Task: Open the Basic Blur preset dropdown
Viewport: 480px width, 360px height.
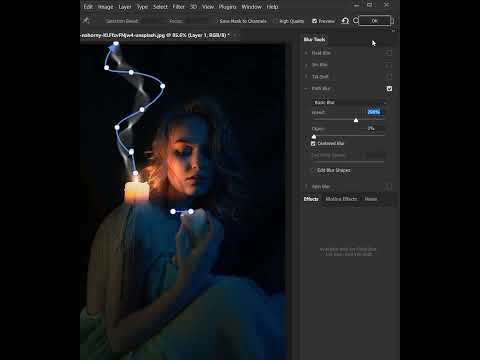Action: pyautogui.click(x=349, y=103)
